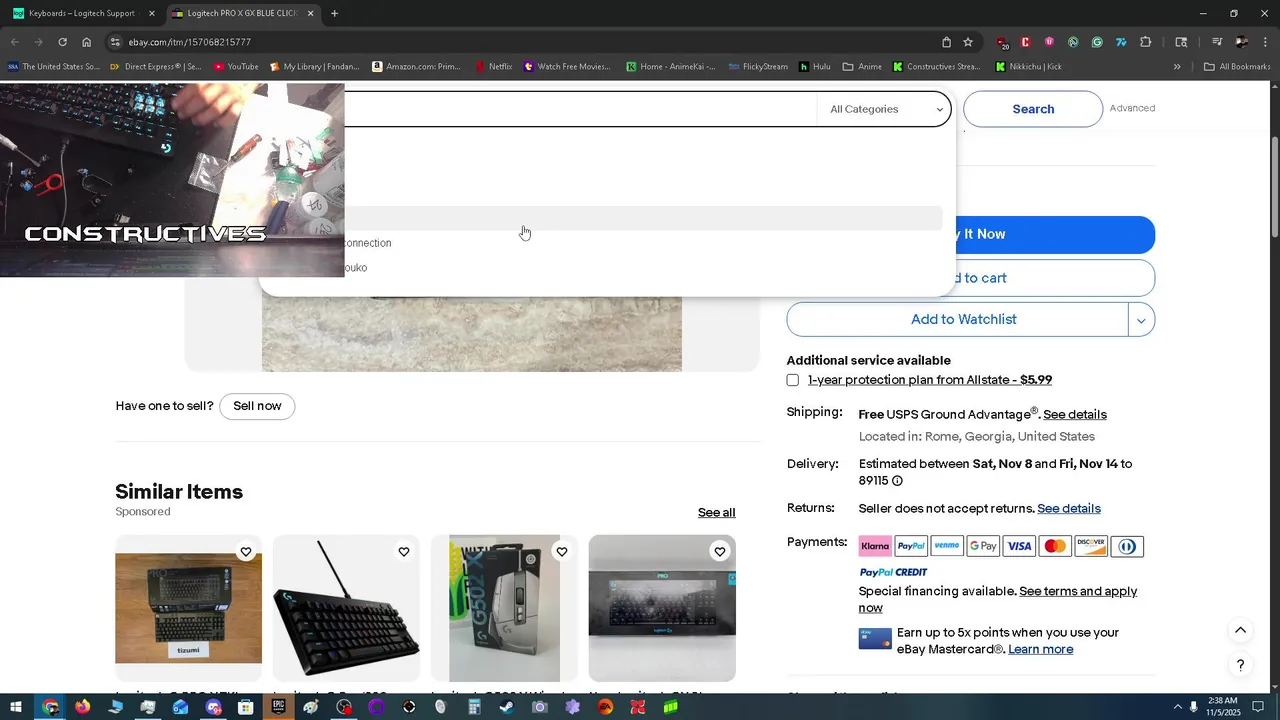Image resolution: width=1280 pixels, height=720 pixels.
Task: Open the All Bookmarks folder
Action: pos(1237,67)
